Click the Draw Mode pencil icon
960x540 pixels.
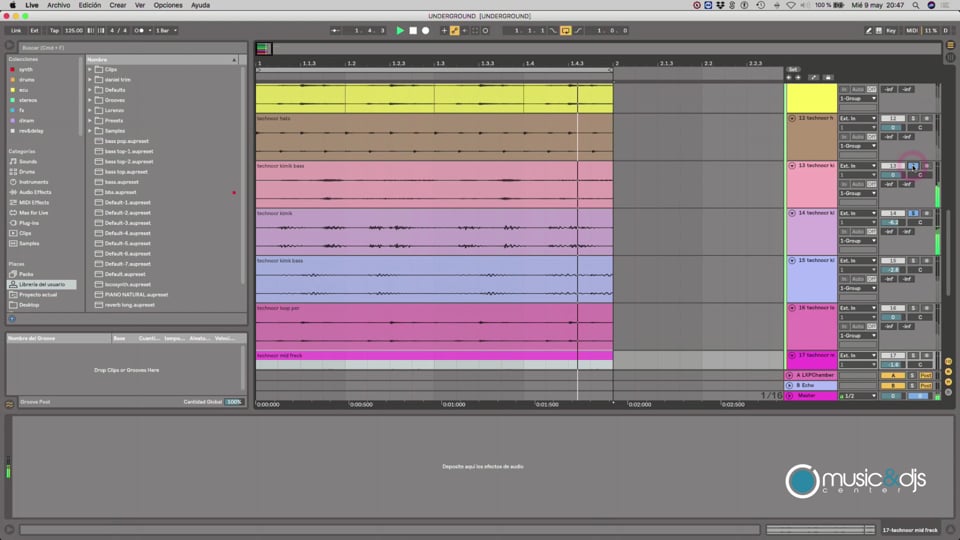(x=868, y=30)
